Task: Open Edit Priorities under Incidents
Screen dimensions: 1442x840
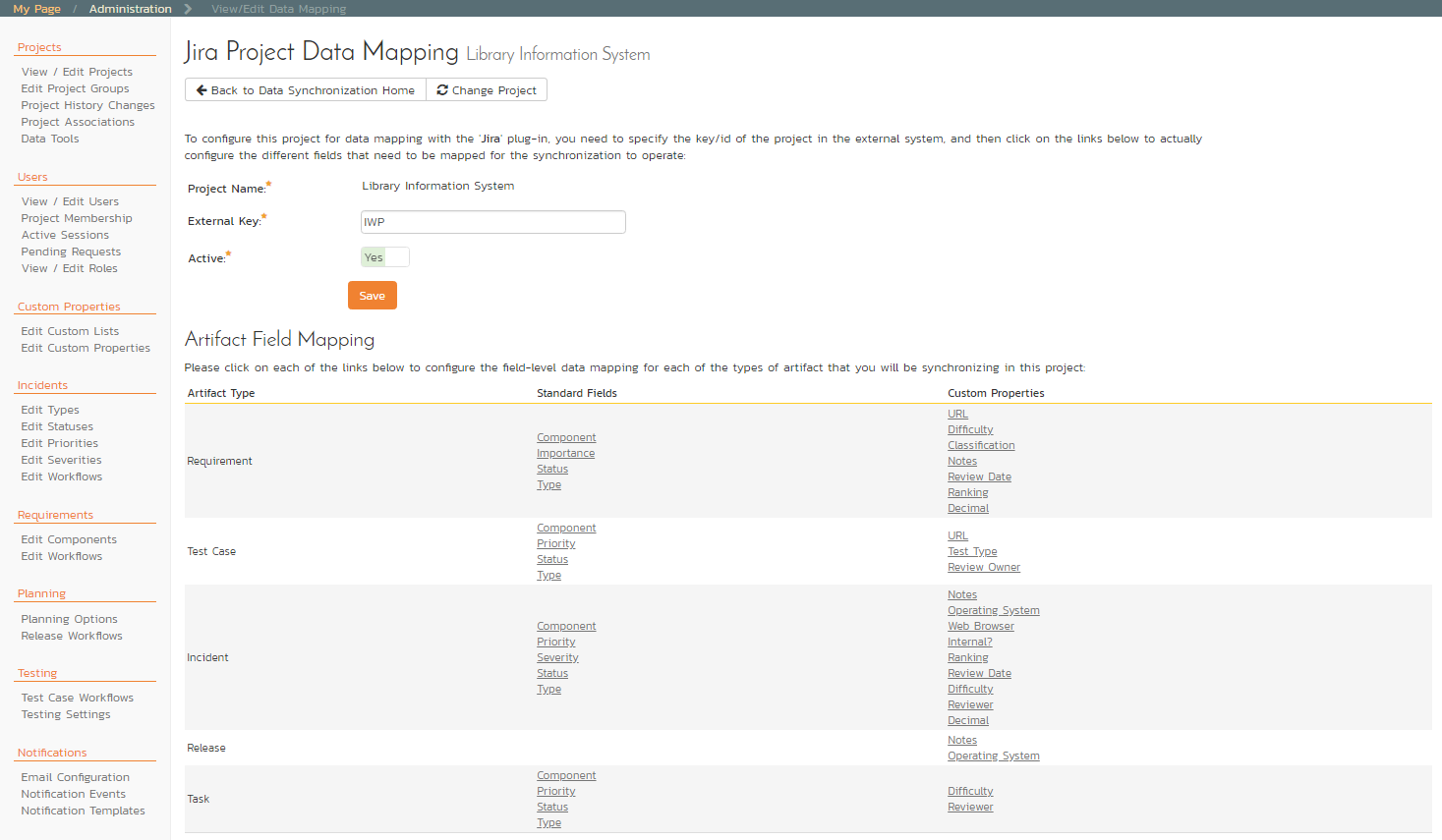Action: 59,443
